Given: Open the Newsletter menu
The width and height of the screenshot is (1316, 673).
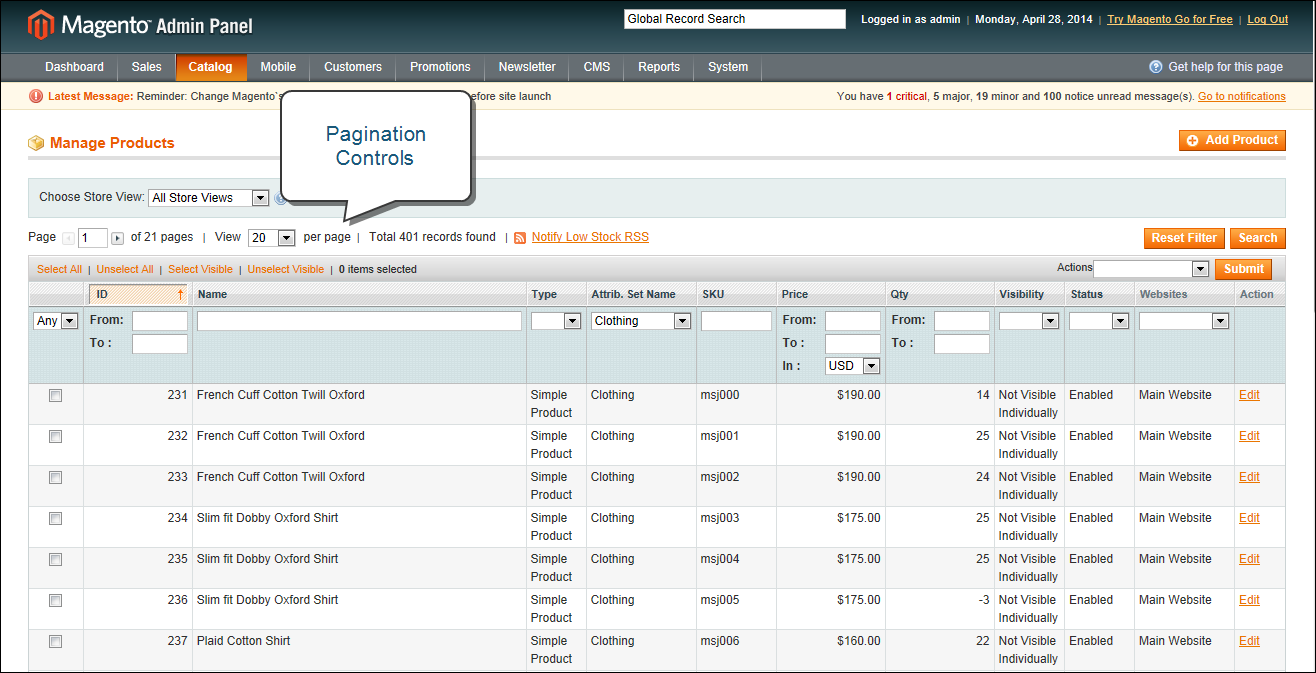Looking at the screenshot, I should point(527,67).
